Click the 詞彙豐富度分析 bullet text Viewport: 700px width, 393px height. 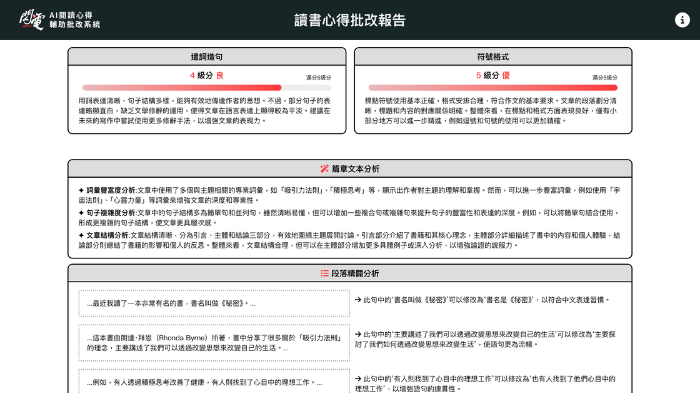click(350, 195)
